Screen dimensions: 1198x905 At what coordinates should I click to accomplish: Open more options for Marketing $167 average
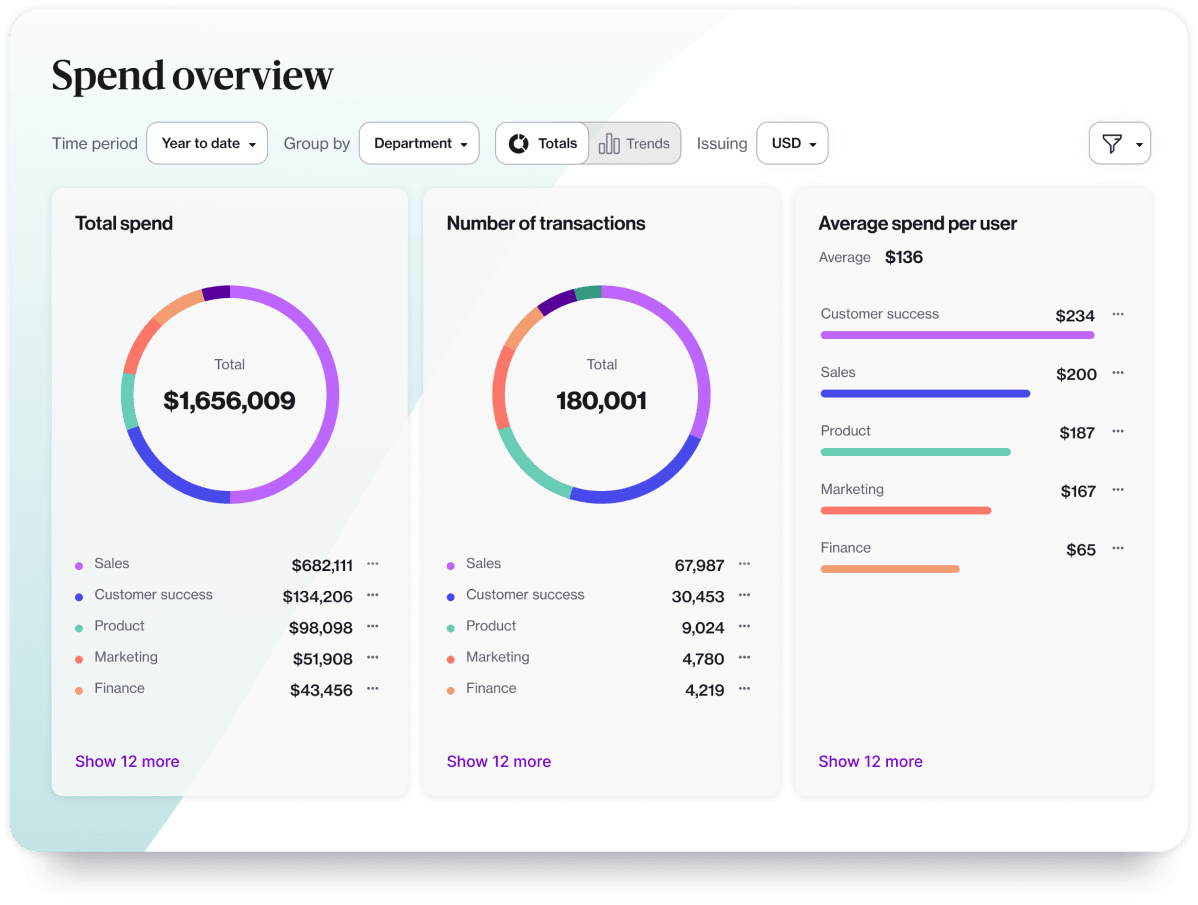click(1118, 490)
